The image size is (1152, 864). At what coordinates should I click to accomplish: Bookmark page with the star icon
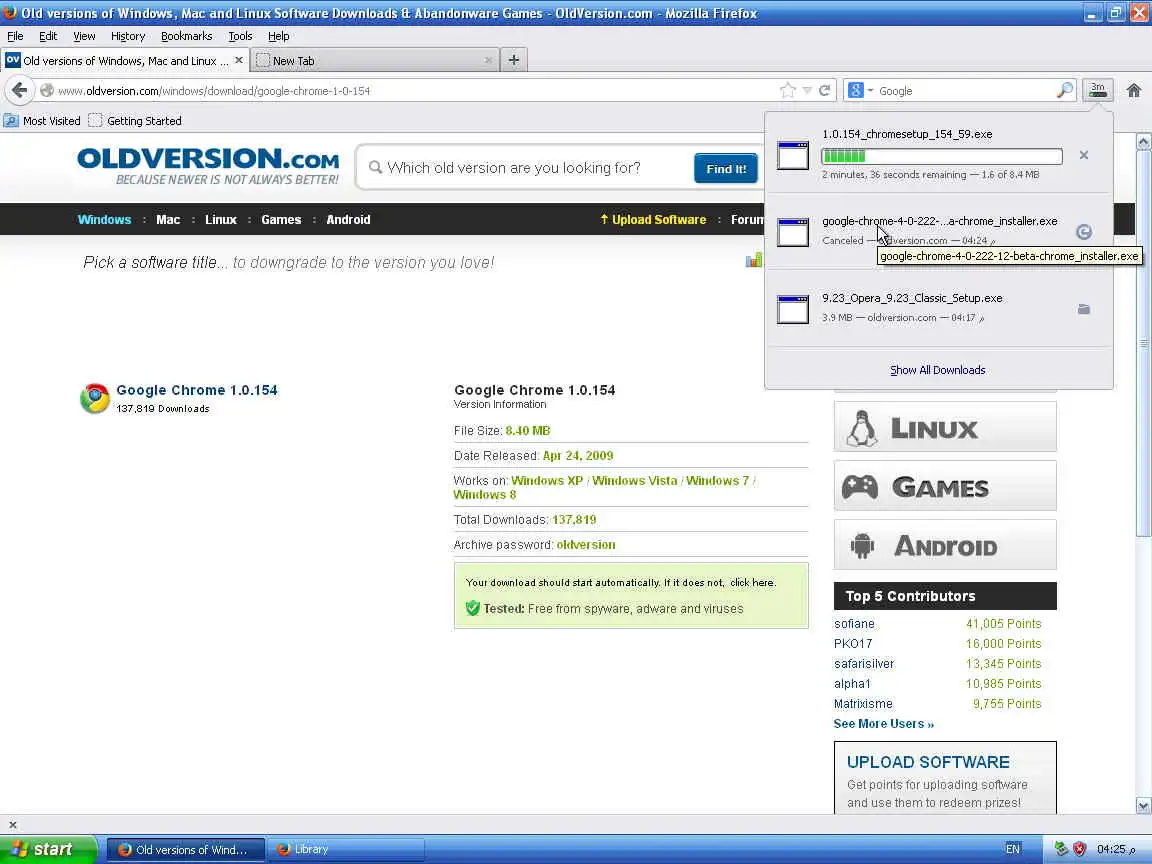(788, 90)
